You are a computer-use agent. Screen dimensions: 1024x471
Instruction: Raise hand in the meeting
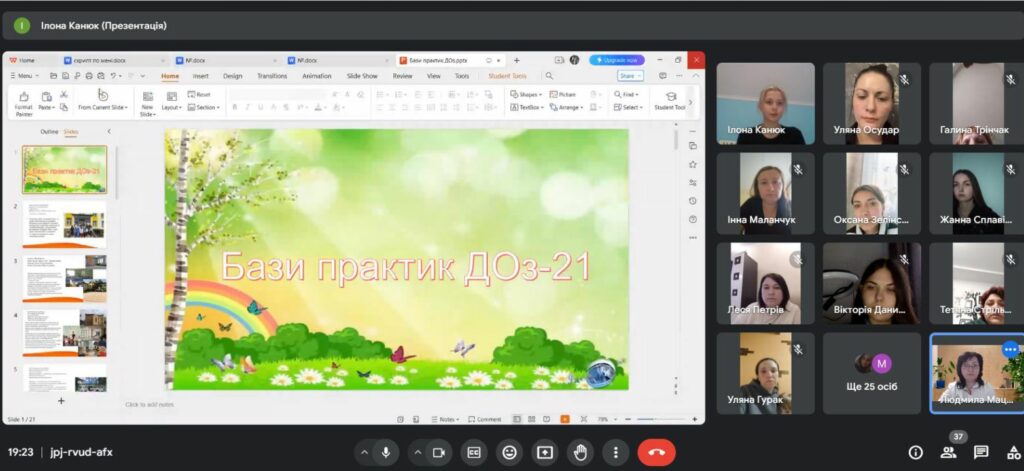pos(580,452)
